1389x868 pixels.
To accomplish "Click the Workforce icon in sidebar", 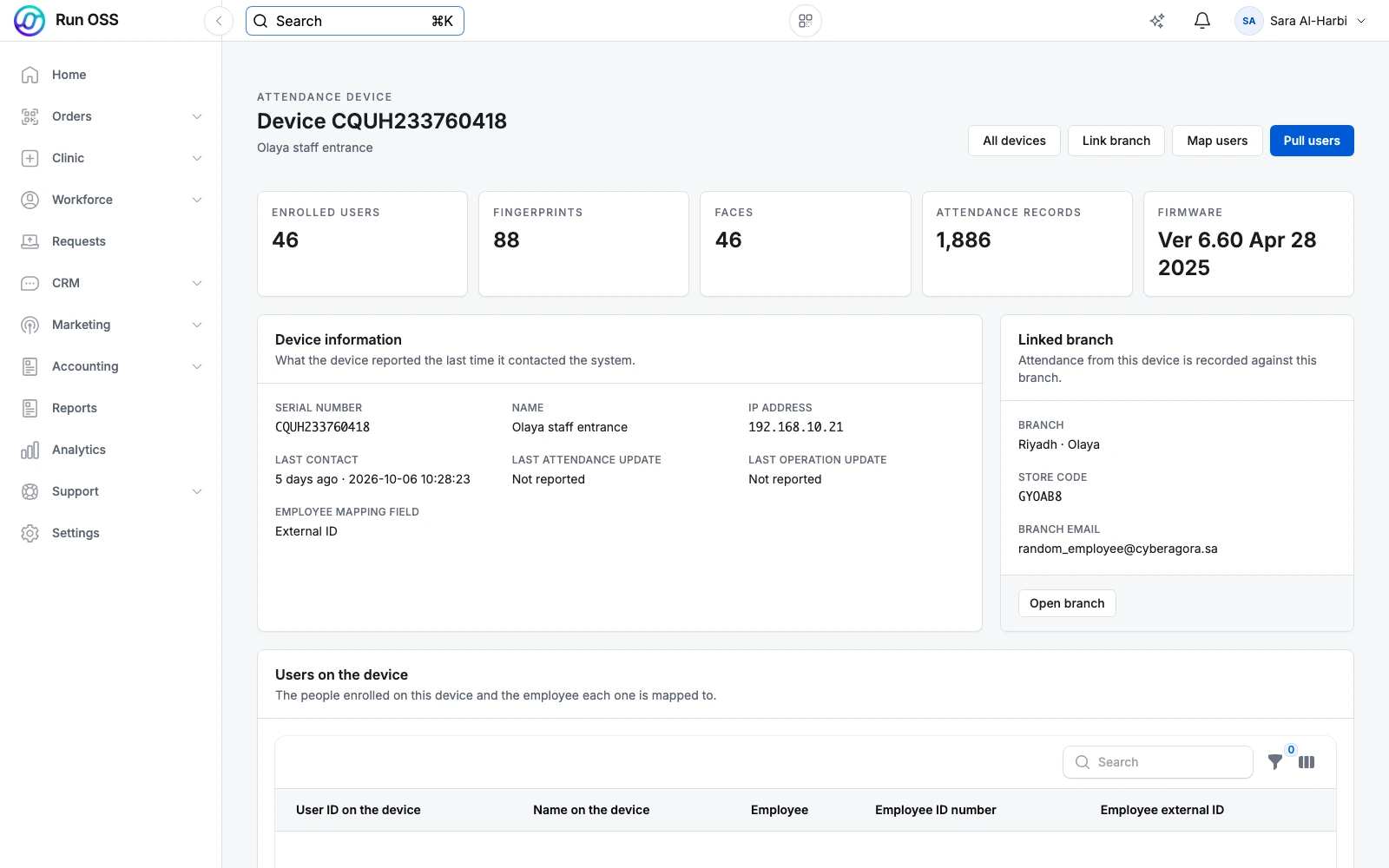I will pos(30,200).
